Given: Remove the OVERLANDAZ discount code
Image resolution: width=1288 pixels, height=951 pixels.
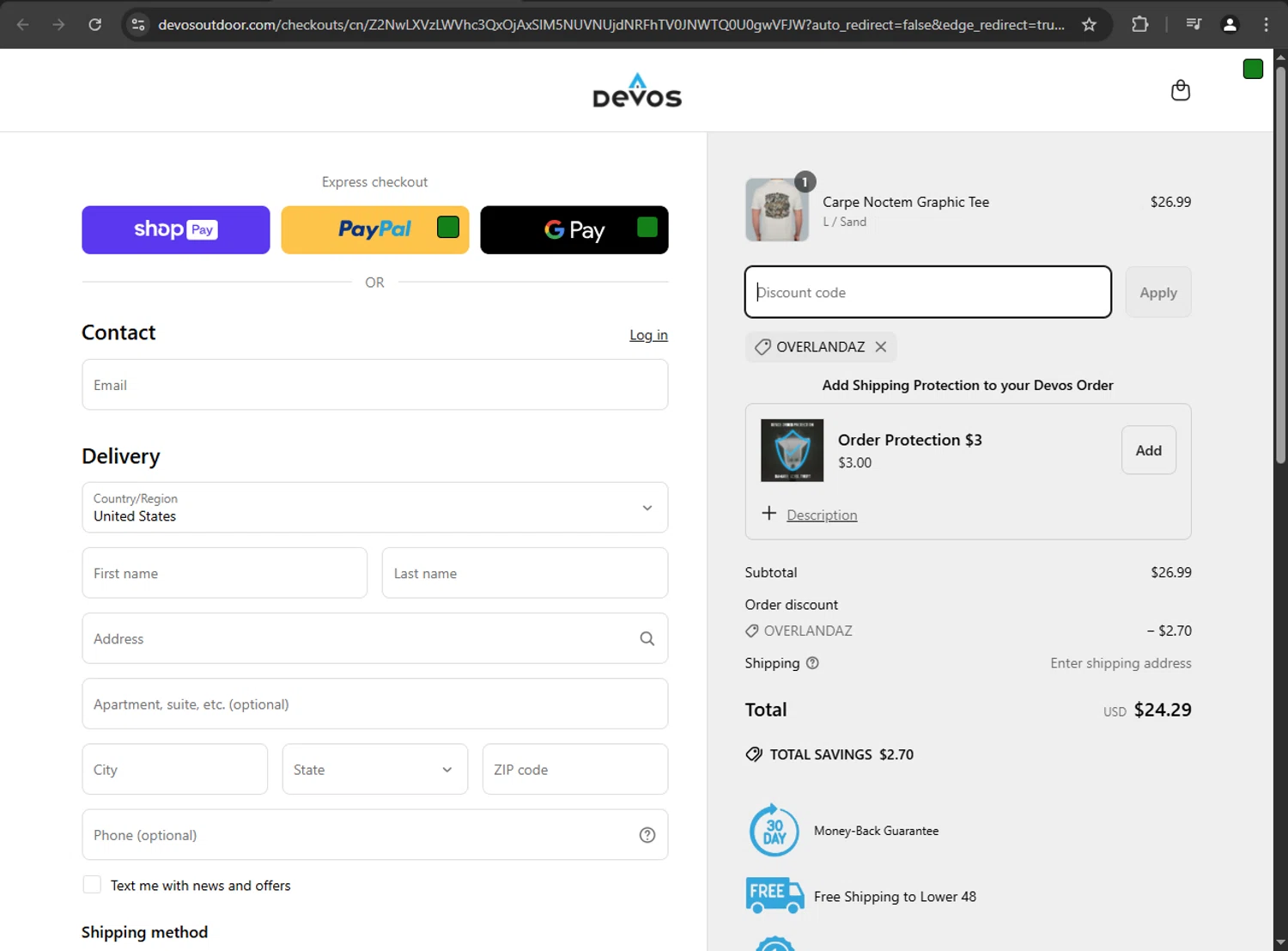Looking at the screenshot, I should click(x=881, y=347).
